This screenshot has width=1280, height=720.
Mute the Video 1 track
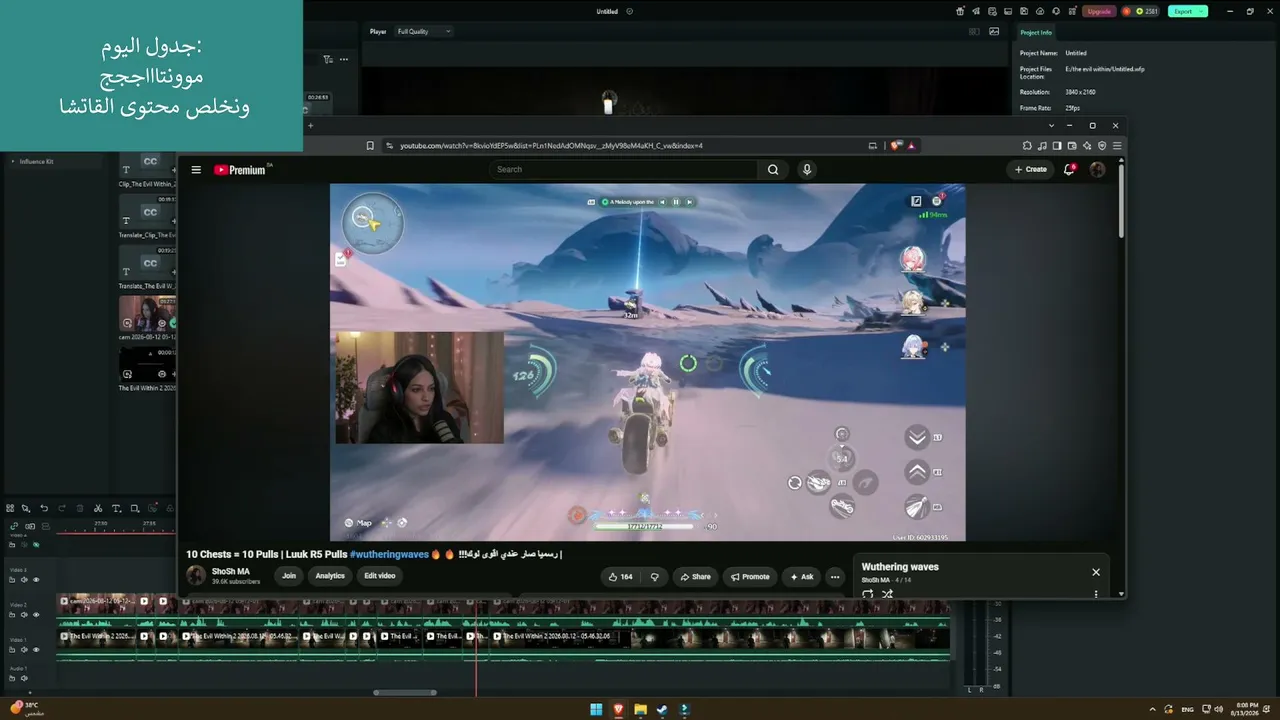coord(24,650)
